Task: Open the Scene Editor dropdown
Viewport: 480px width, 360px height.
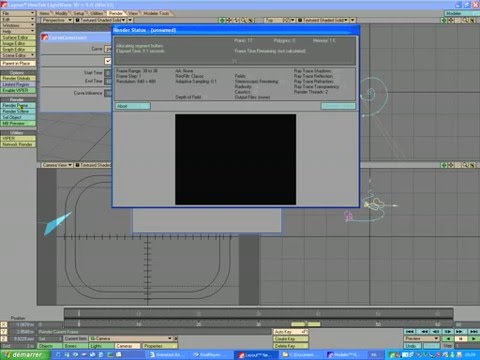Action: click(x=18, y=55)
